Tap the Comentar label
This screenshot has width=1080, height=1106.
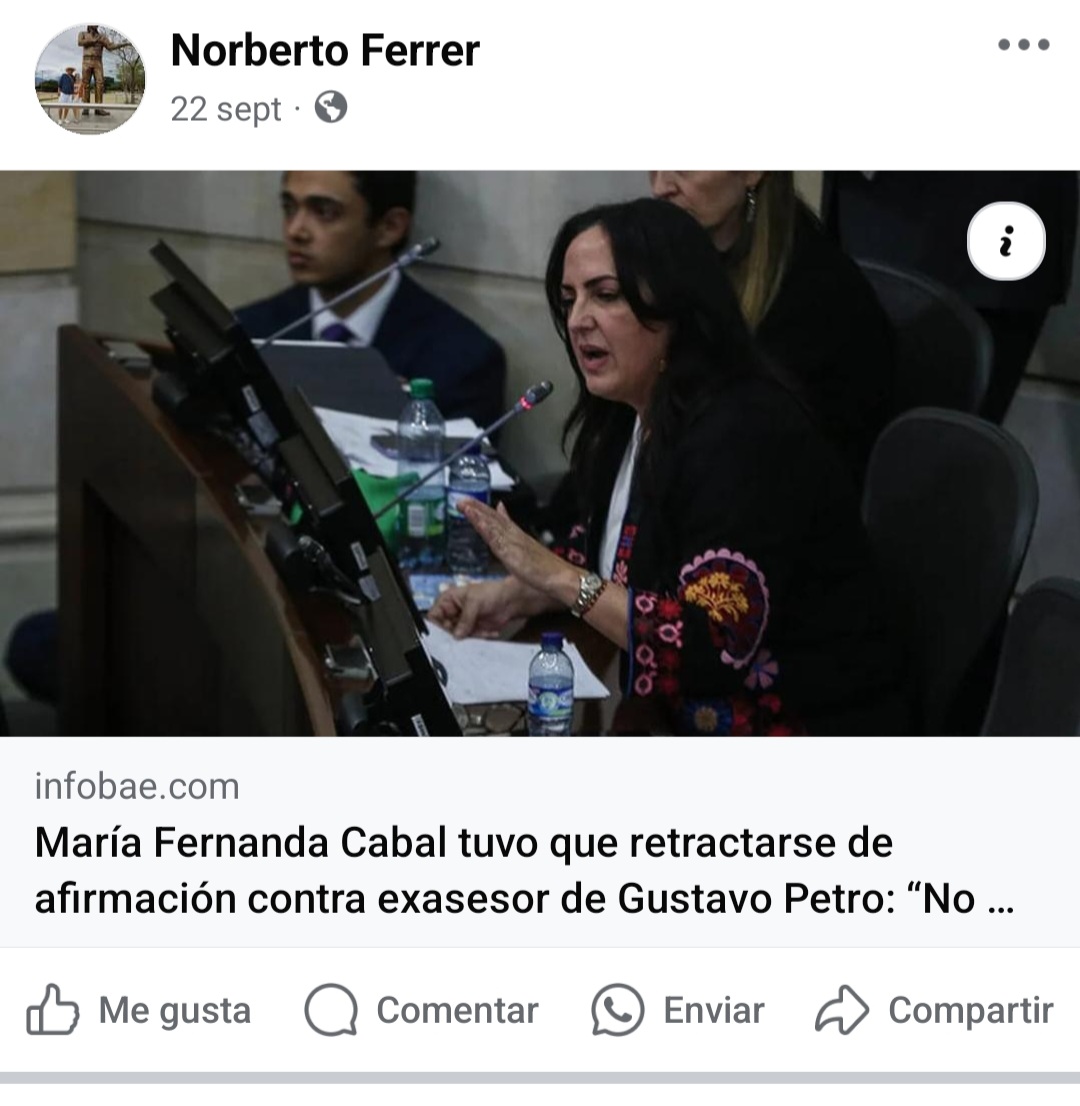[x=458, y=1010]
